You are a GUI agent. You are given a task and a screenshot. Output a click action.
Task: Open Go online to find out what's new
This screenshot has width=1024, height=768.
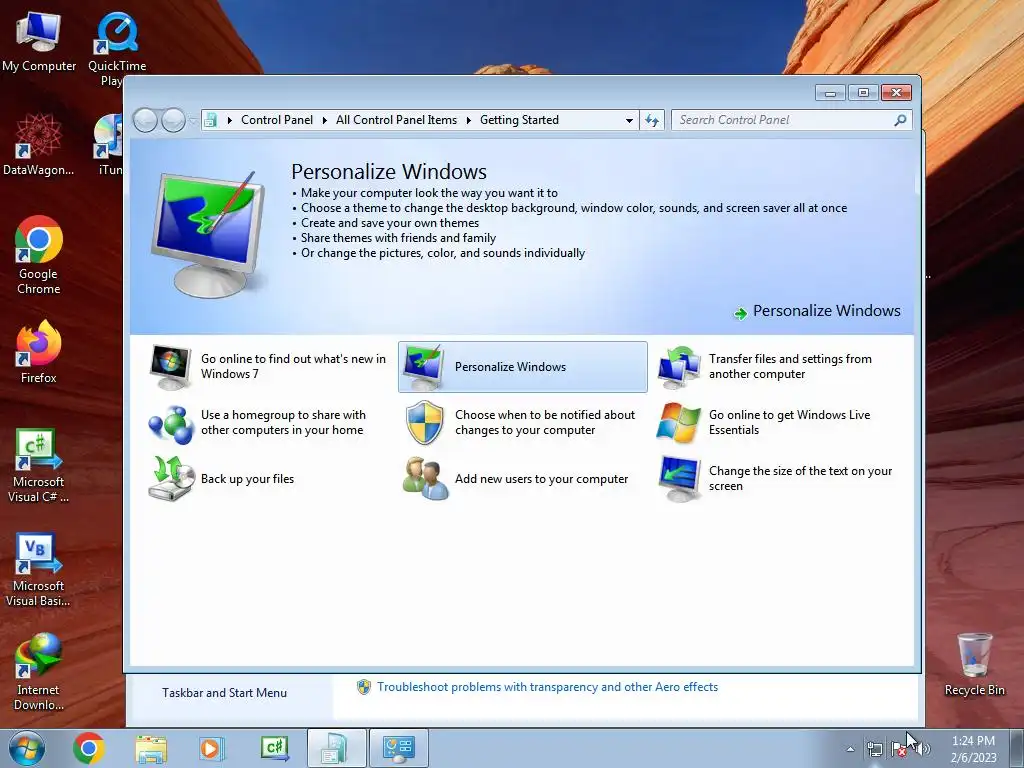(x=293, y=366)
